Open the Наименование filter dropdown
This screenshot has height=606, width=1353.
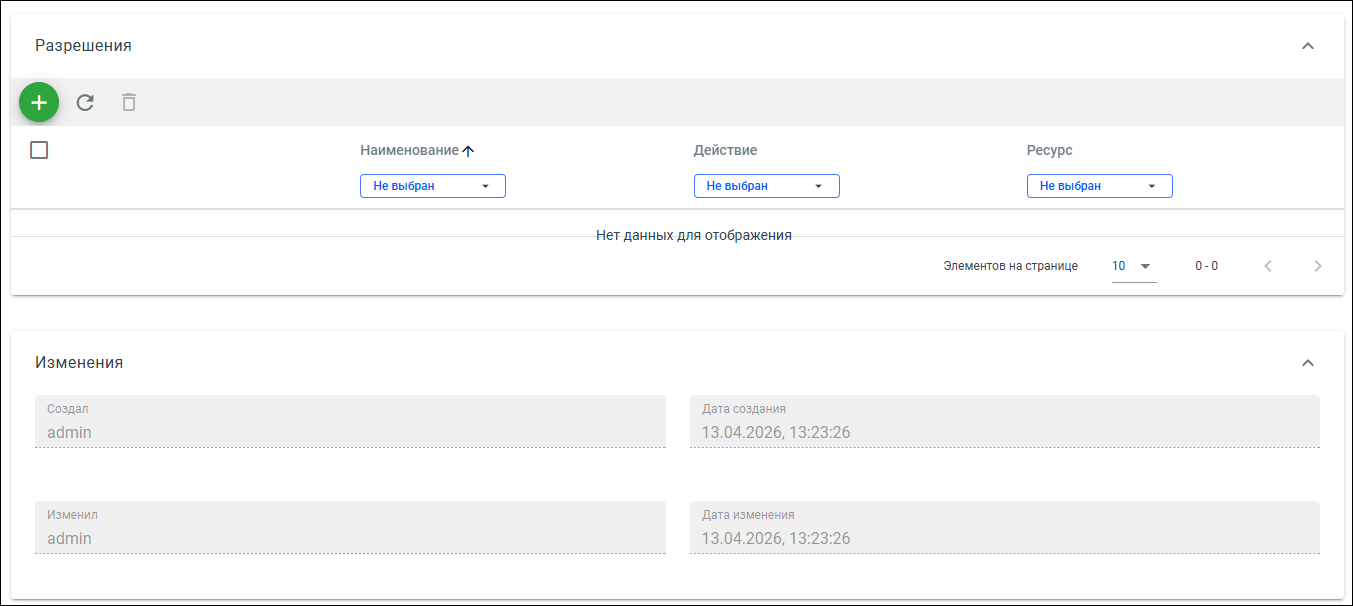[433, 186]
